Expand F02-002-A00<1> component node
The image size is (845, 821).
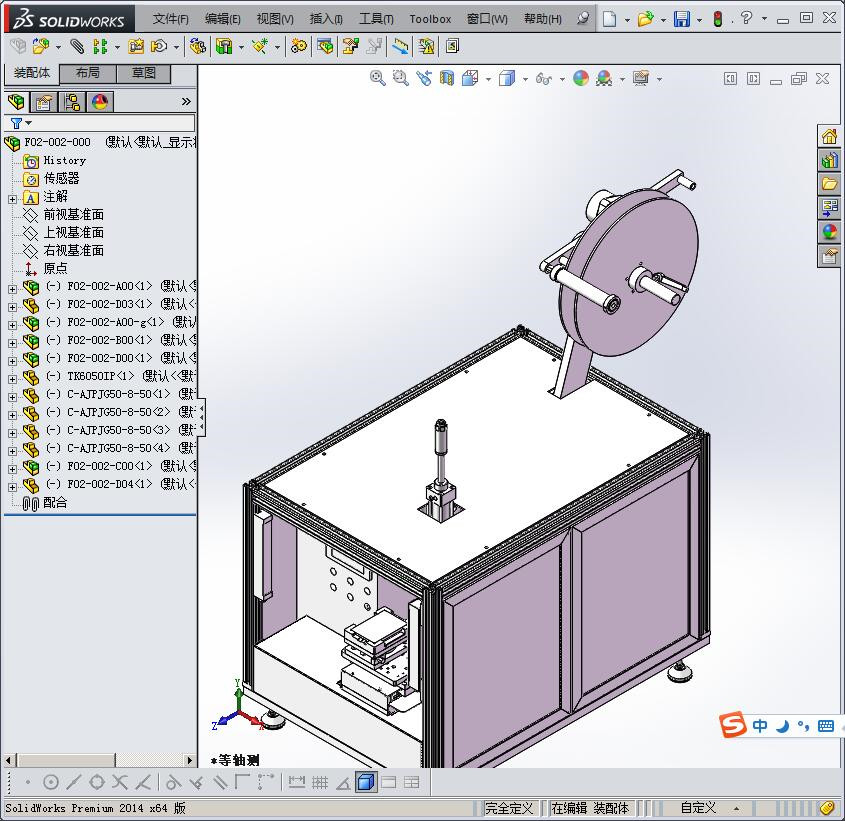point(12,289)
